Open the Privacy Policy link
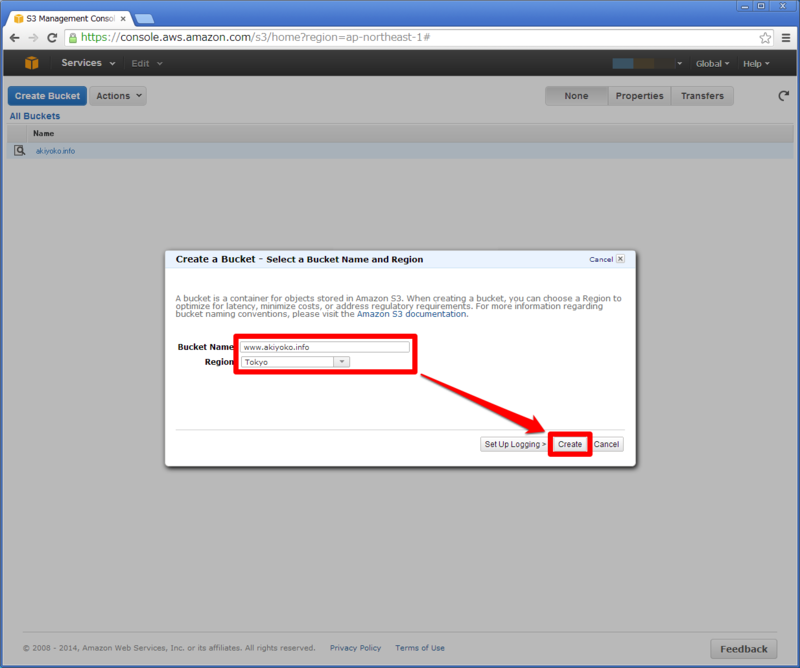 click(355, 648)
